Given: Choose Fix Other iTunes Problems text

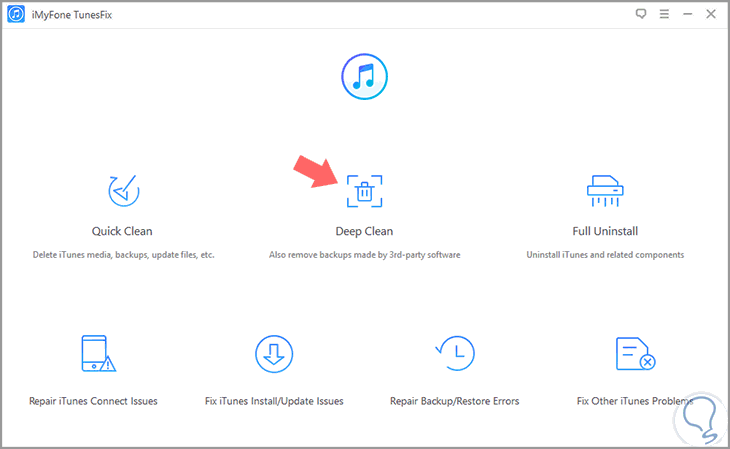Looking at the screenshot, I should (x=635, y=401).
